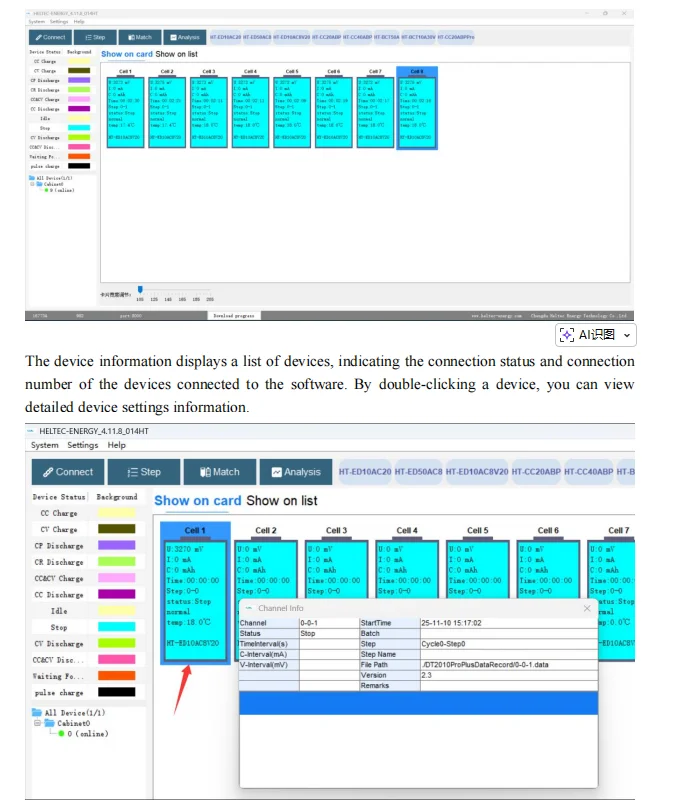The height and width of the screenshot is (800, 683).
Task: Select HT-CC20ABP tab in the lower screenshot
Action: [536, 472]
